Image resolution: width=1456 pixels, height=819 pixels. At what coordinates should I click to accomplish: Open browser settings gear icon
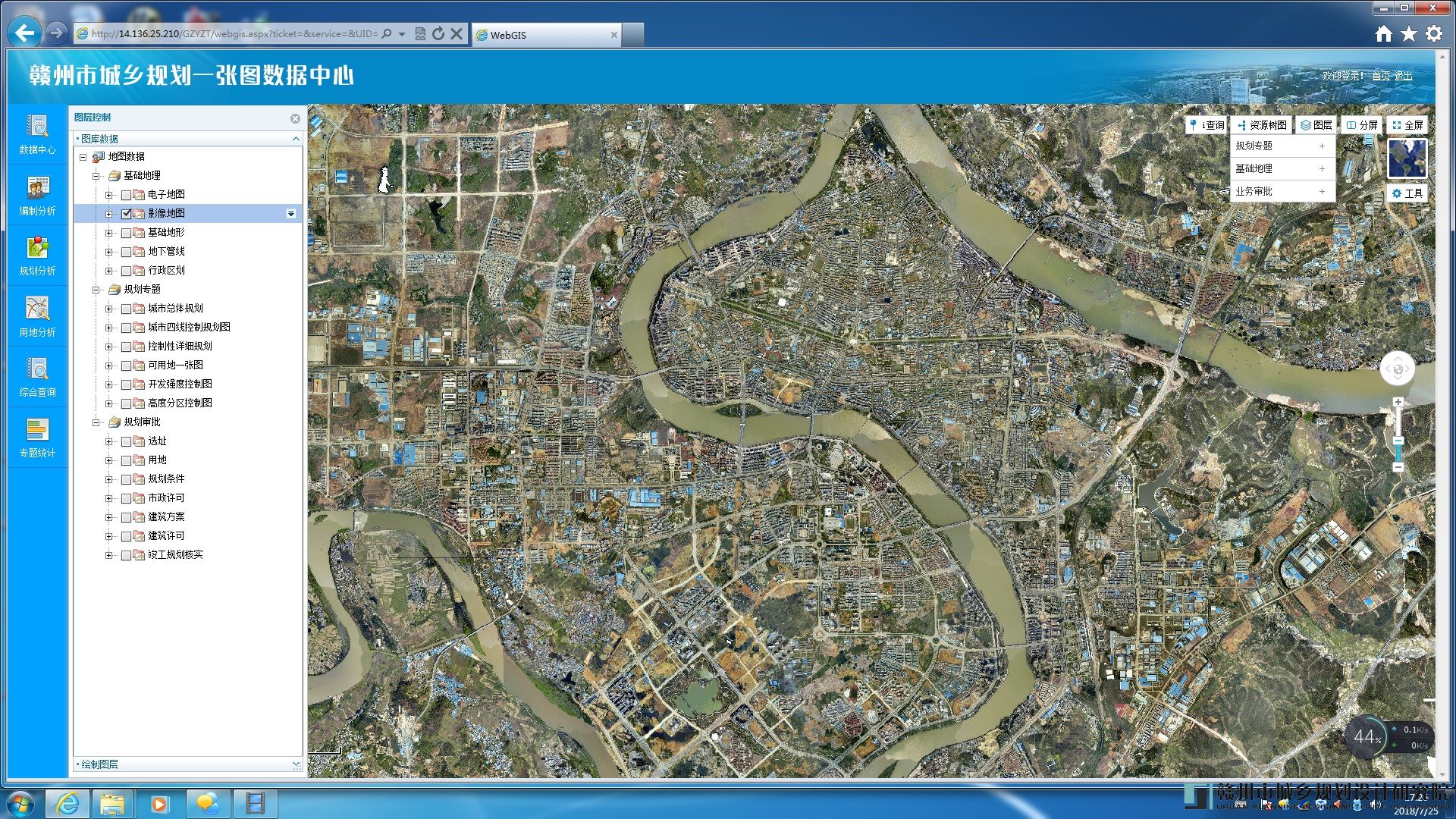pyautogui.click(x=1434, y=33)
